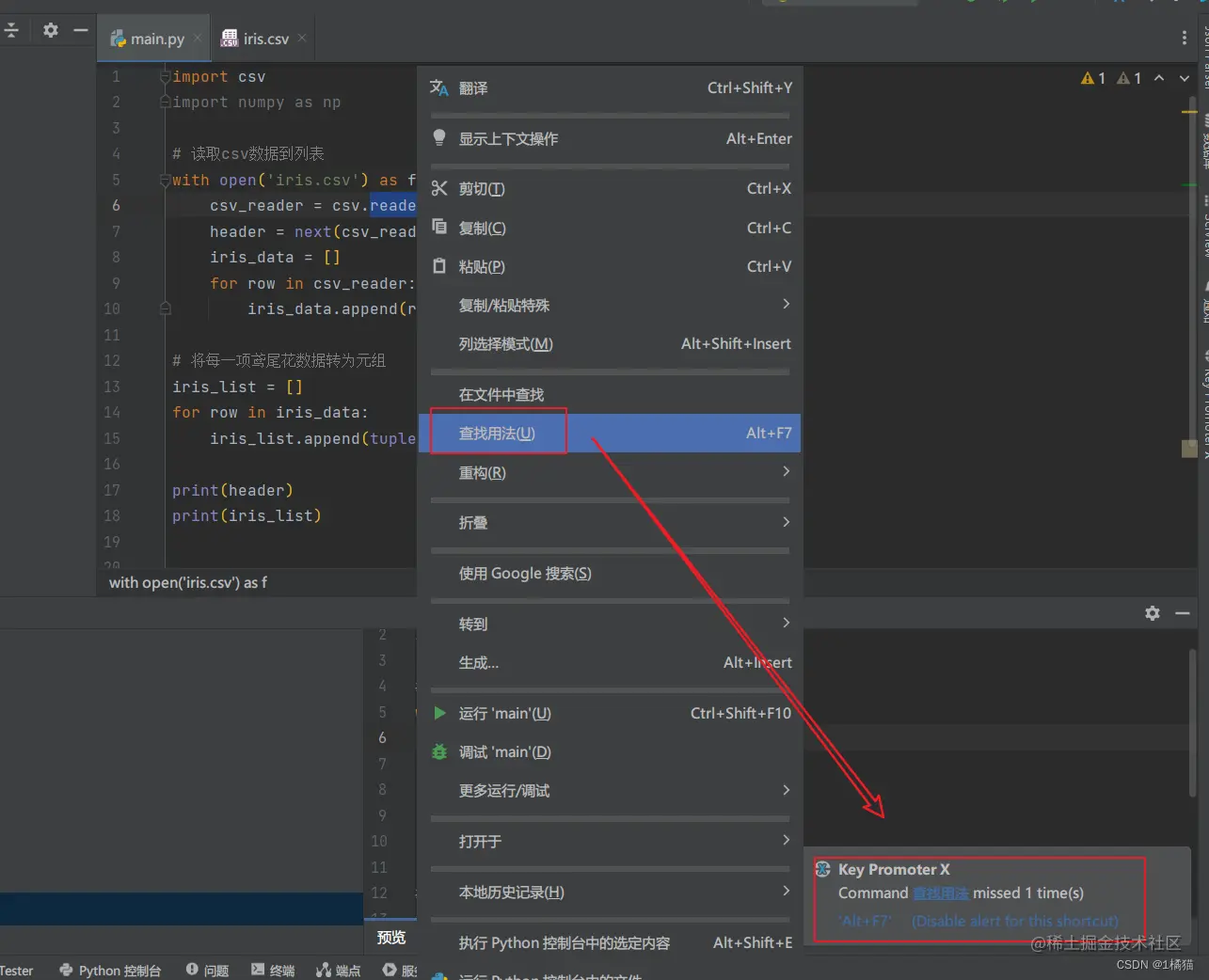Select 运行 'main'(U) menu entry
The width and height of the screenshot is (1209, 980).
(x=610, y=713)
